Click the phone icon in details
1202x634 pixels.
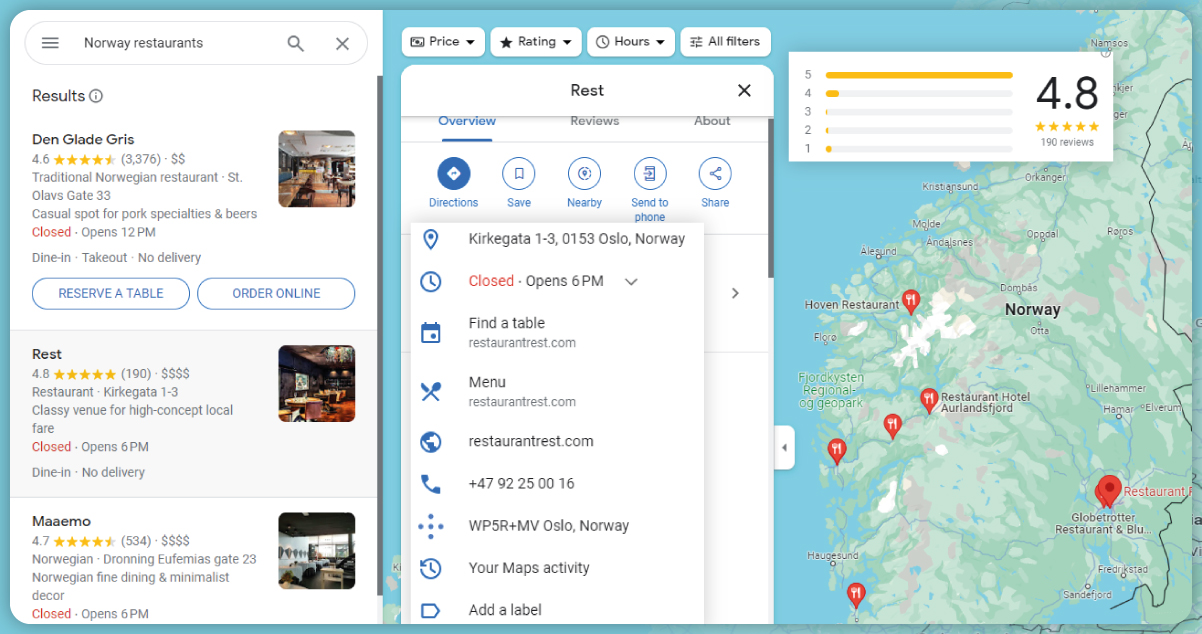(x=430, y=484)
